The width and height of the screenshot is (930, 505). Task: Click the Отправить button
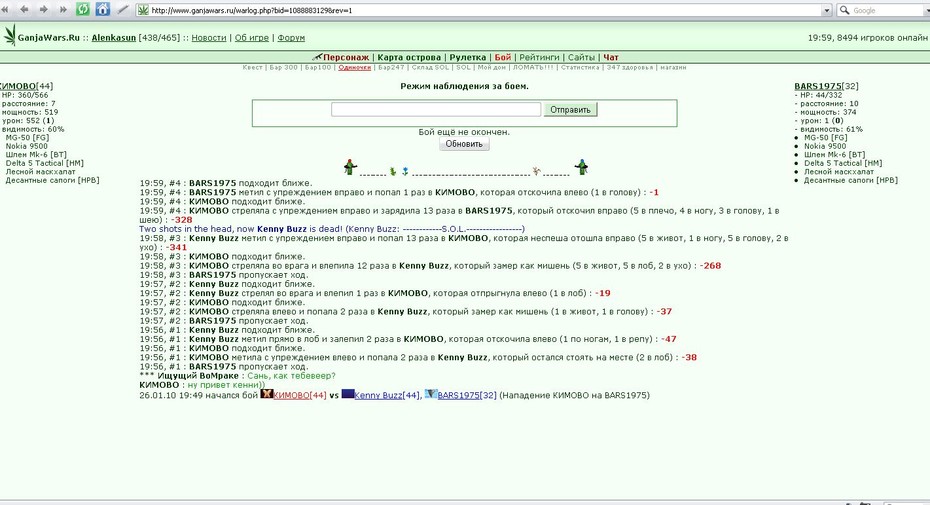(571, 110)
